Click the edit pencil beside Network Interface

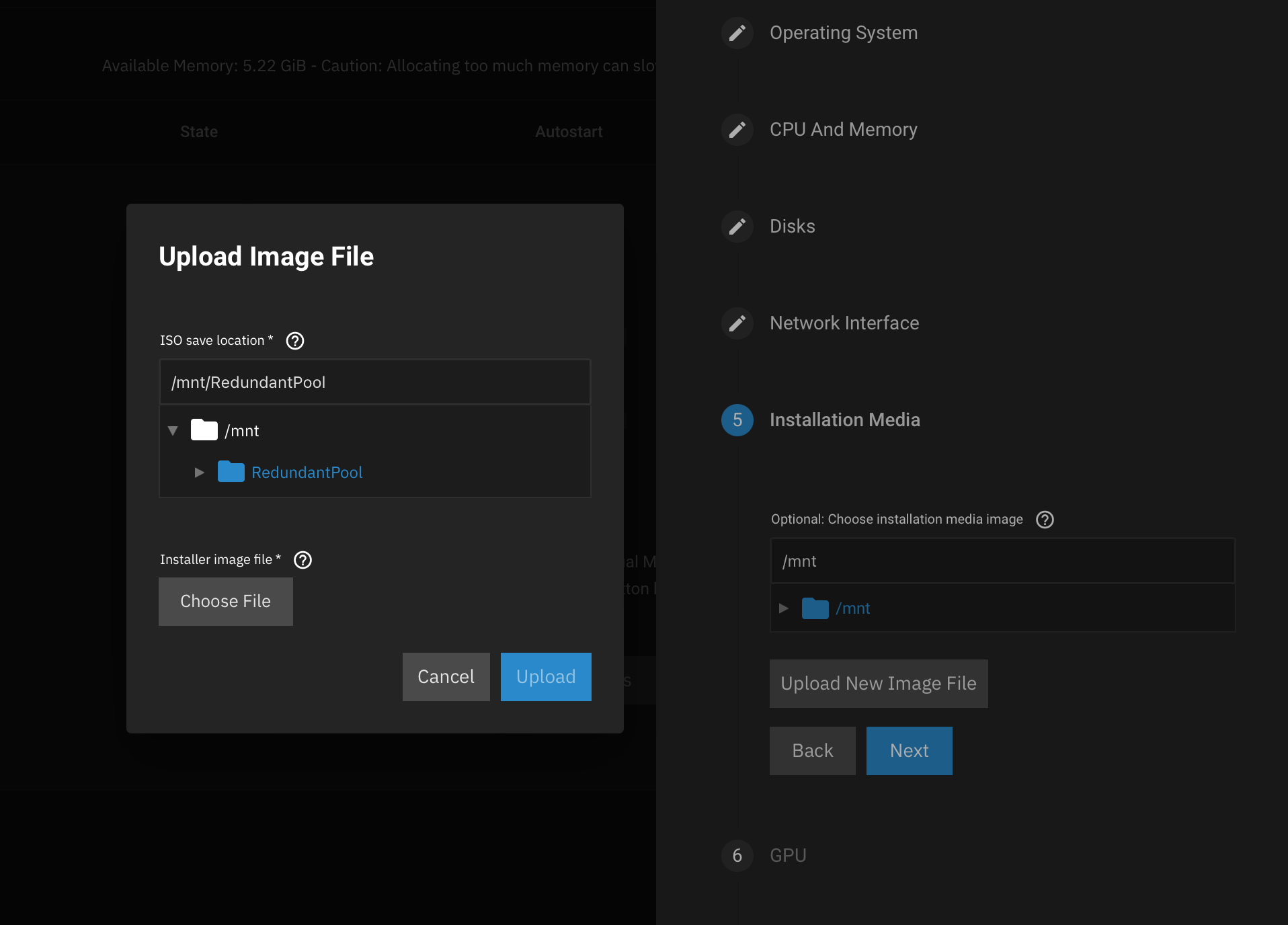737,323
